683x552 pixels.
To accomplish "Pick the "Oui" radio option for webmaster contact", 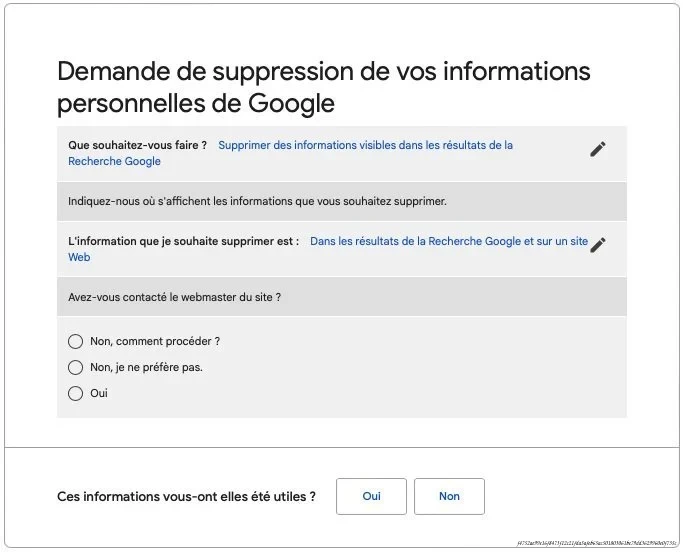I will pyautogui.click(x=75, y=393).
